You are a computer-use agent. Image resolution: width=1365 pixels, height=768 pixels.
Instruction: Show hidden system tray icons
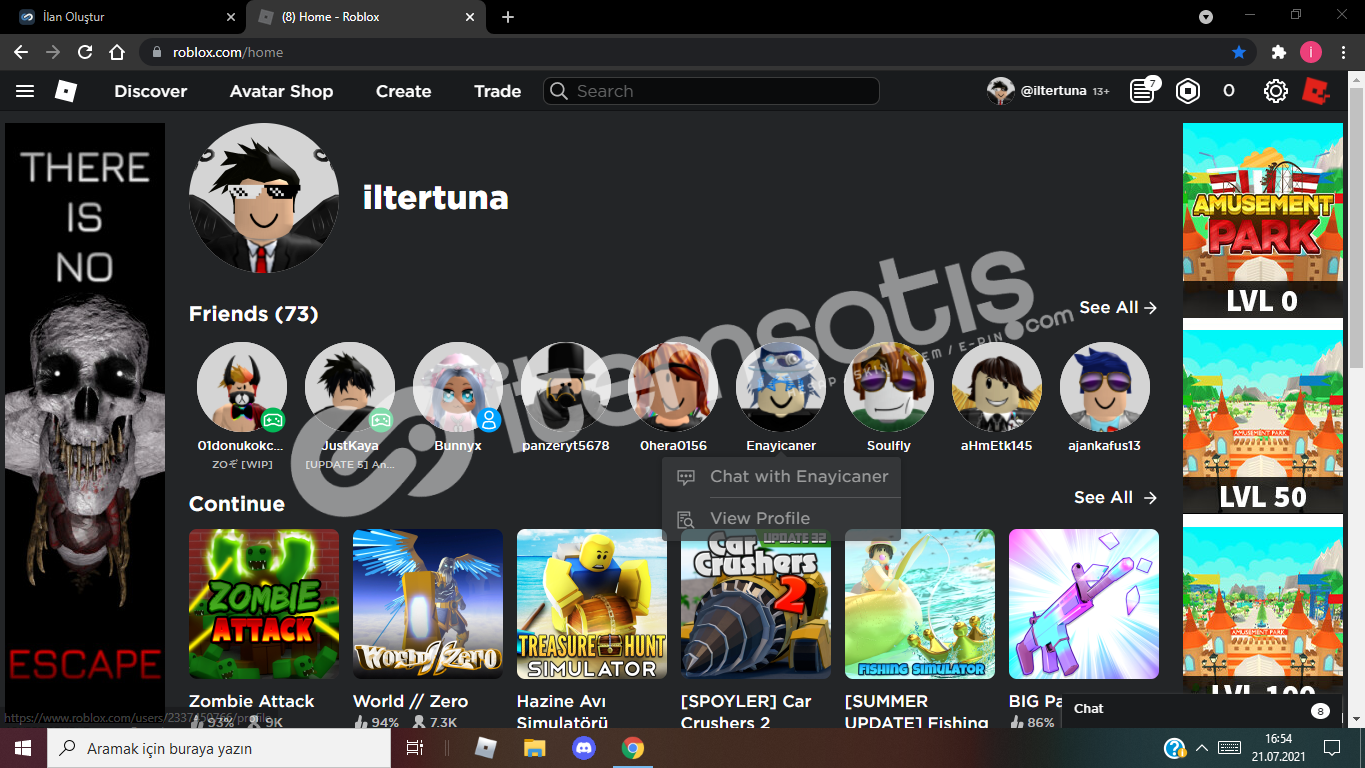(x=1201, y=748)
